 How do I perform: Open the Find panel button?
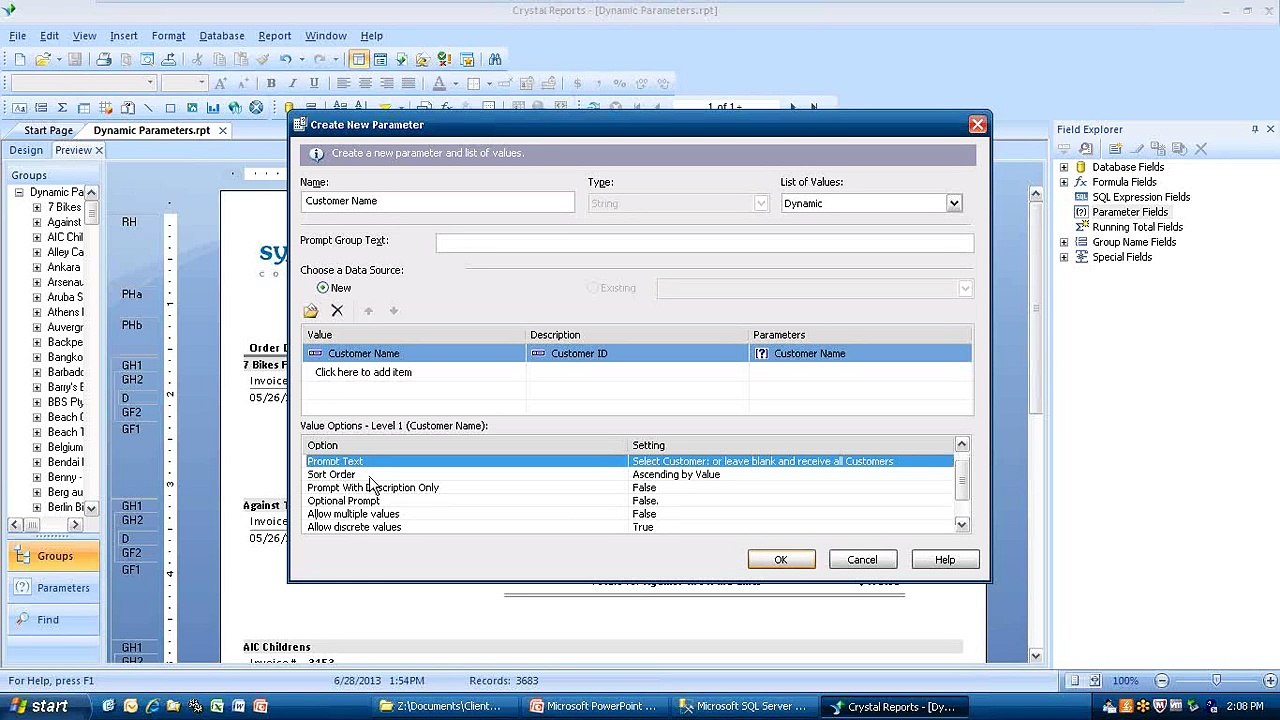click(54, 620)
